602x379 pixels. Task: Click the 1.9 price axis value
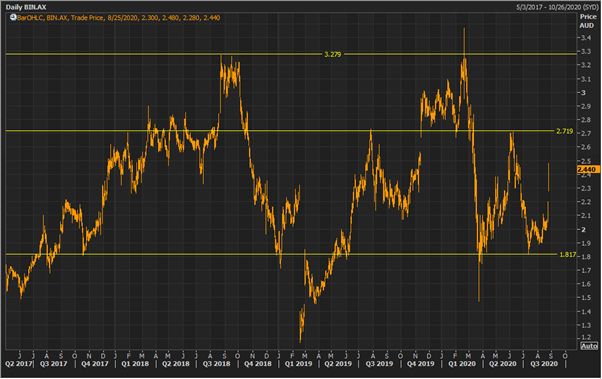click(586, 243)
